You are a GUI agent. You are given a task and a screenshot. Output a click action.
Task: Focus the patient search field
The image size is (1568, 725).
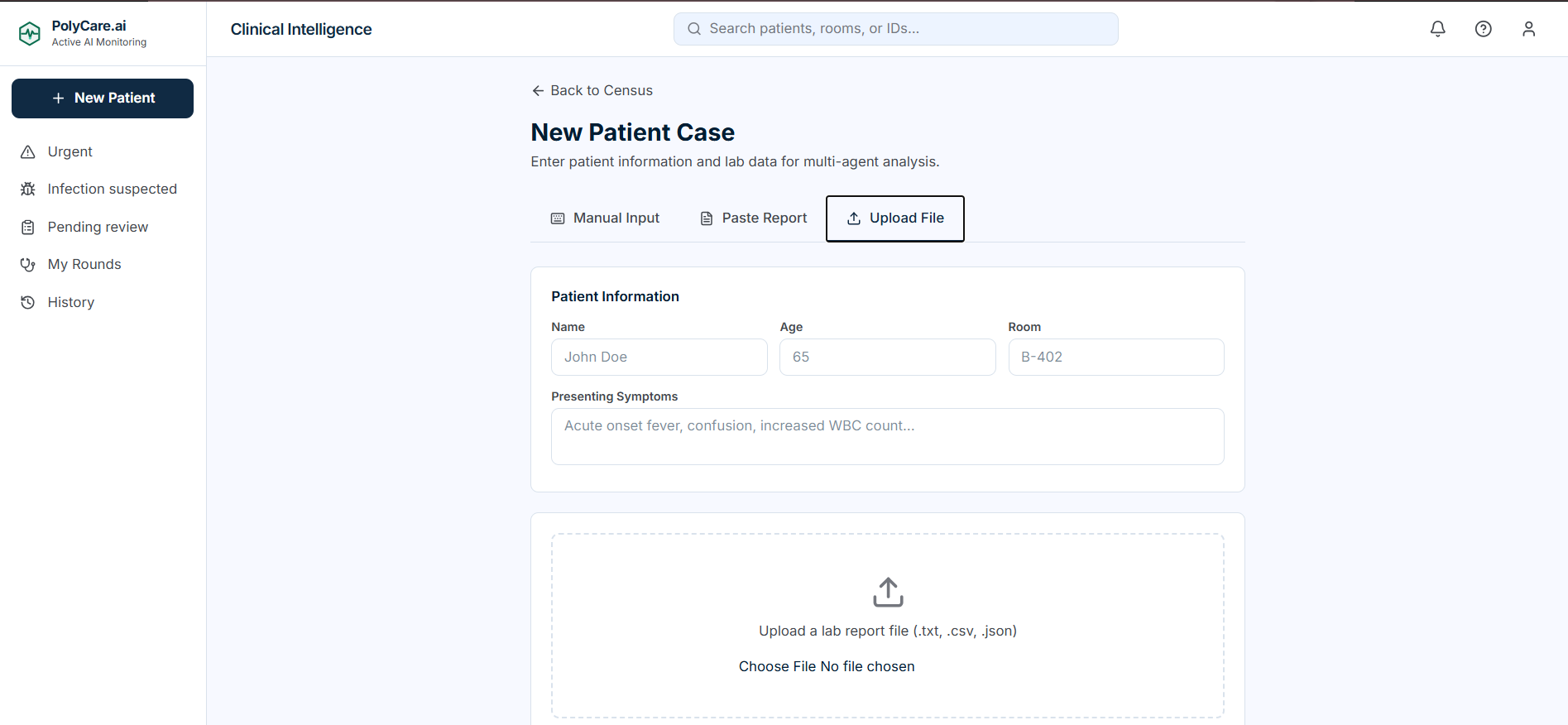pos(896,29)
